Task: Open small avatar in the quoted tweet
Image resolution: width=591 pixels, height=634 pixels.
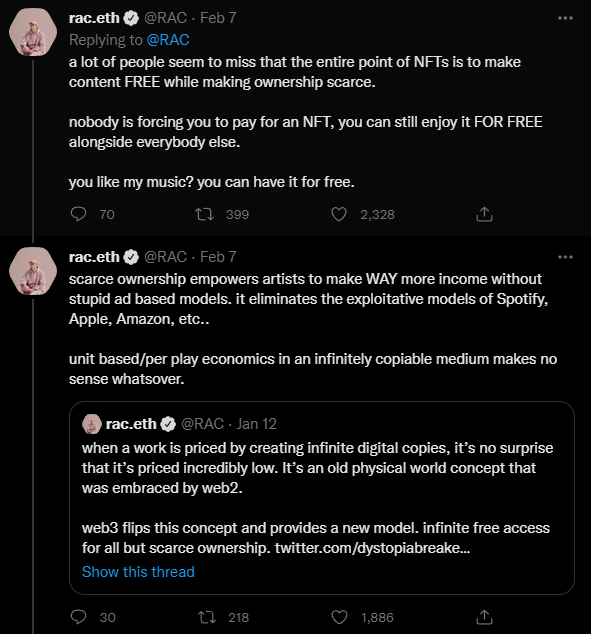Action: (x=92, y=424)
